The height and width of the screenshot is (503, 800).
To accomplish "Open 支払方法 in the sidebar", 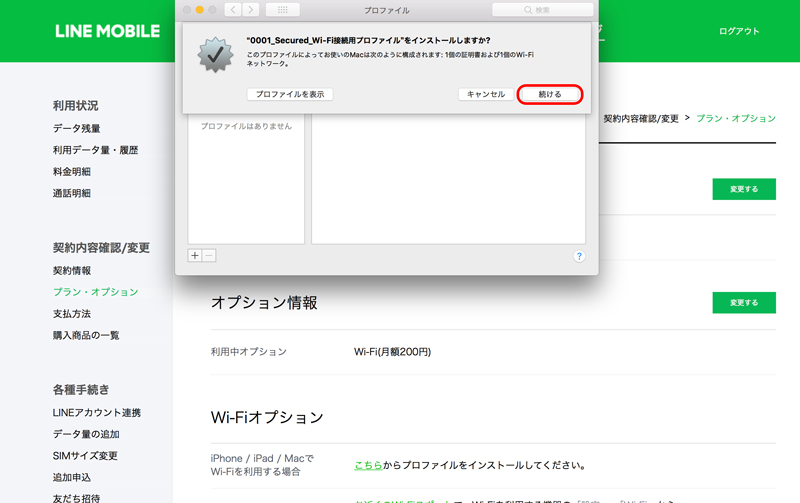I will click(72, 314).
